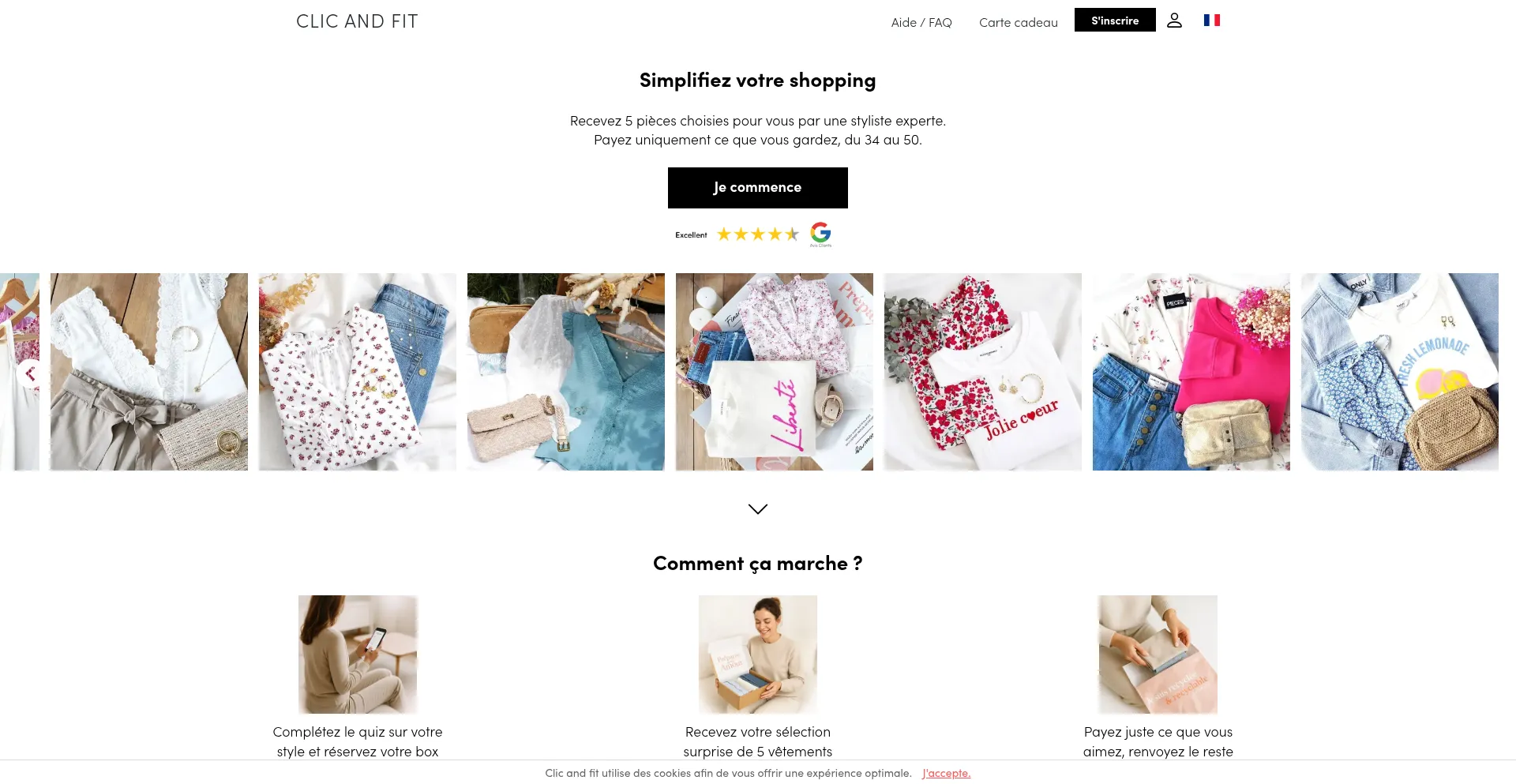1516x784 pixels.
Task: Expand section with the down chevron
Action: point(758,509)
